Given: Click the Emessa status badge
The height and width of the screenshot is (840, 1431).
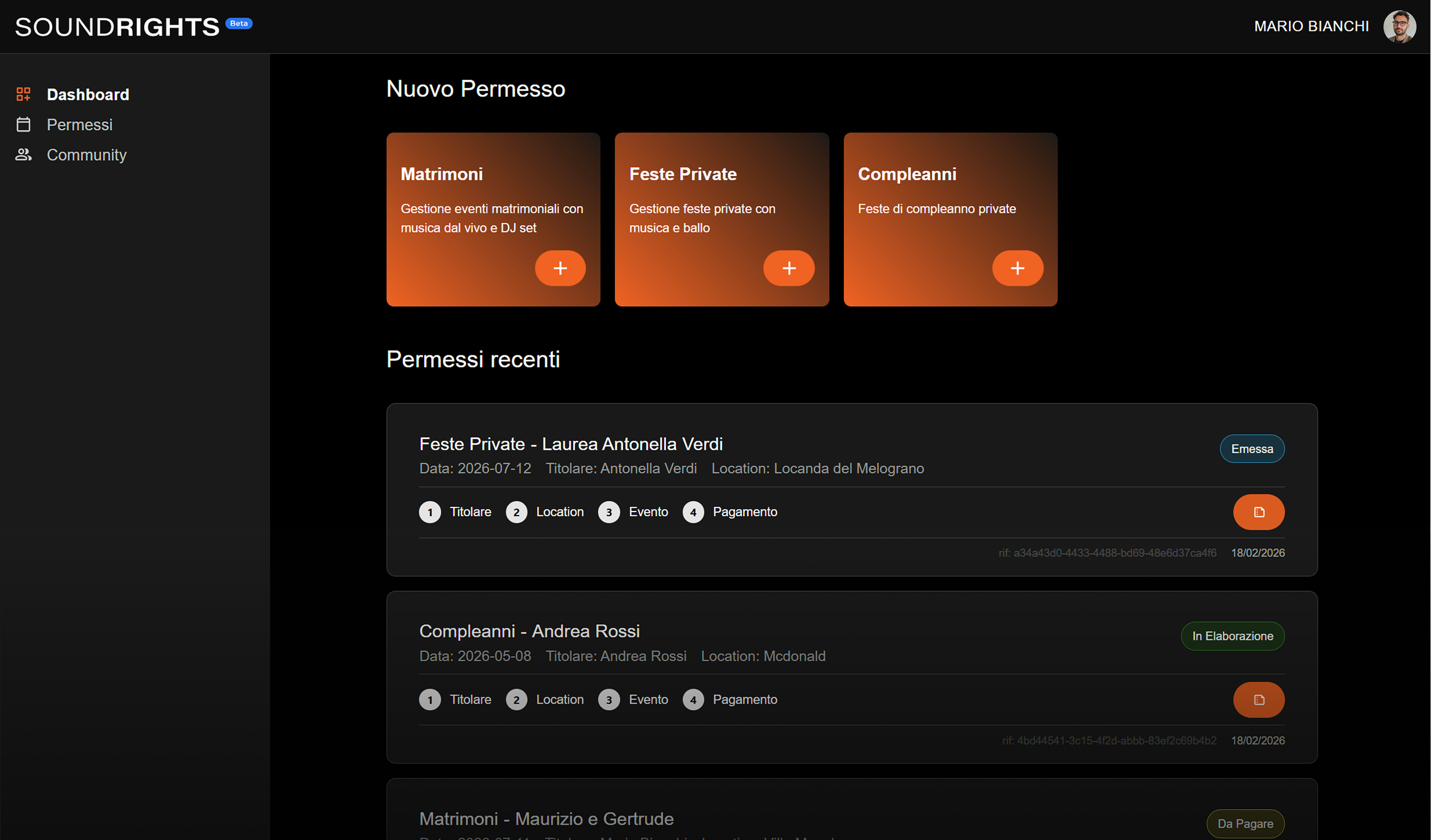Looking at the screenshot, I should (1252, 449).
